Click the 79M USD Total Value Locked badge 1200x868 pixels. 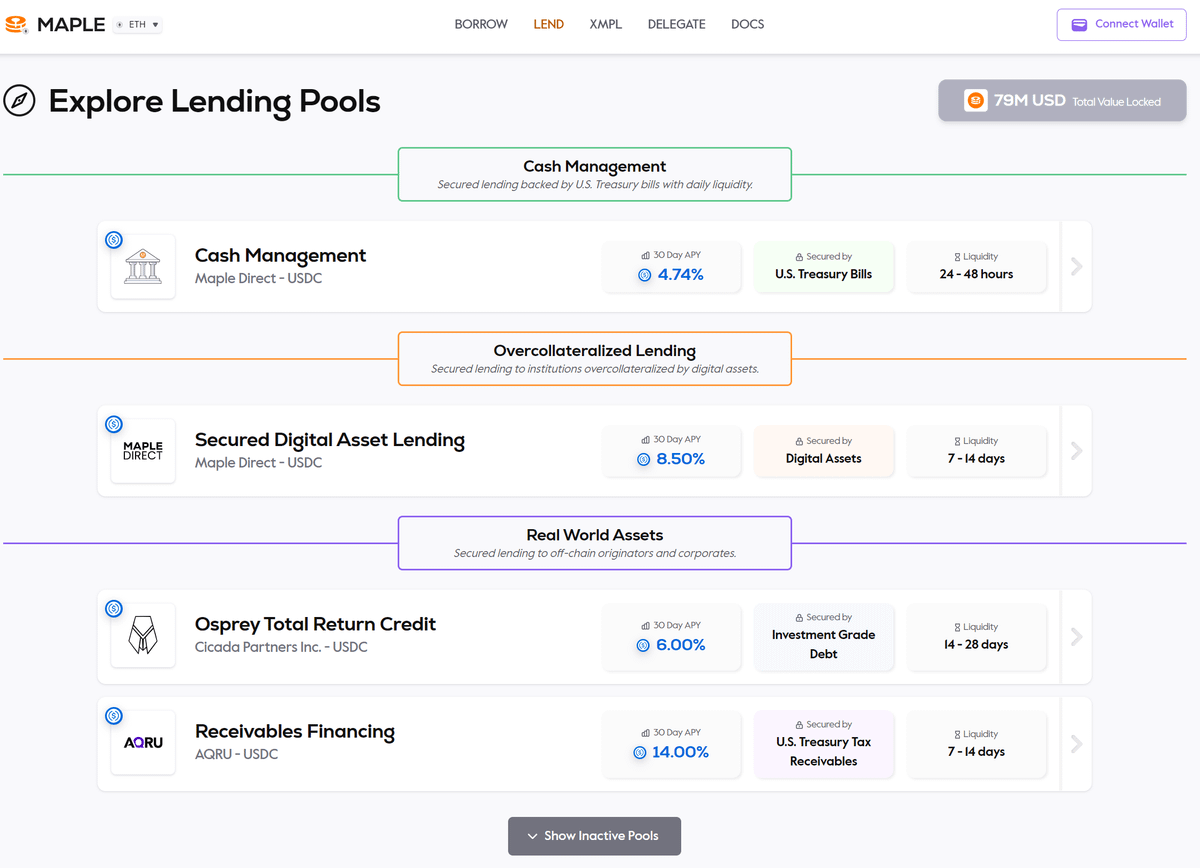[1062, 101]
